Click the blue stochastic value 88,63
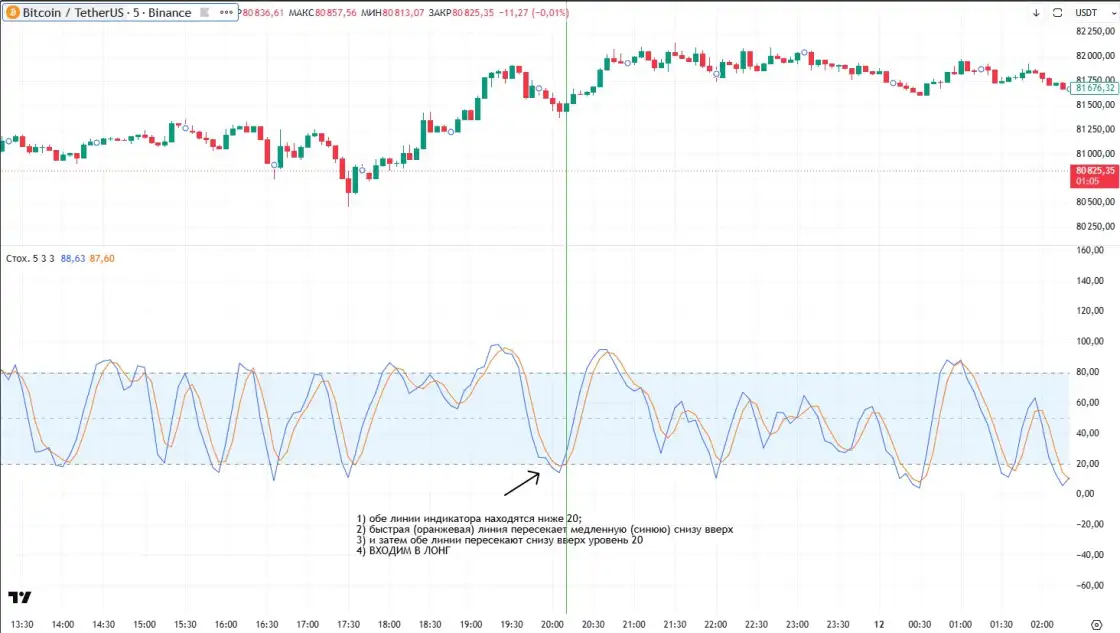 [73, 259]
